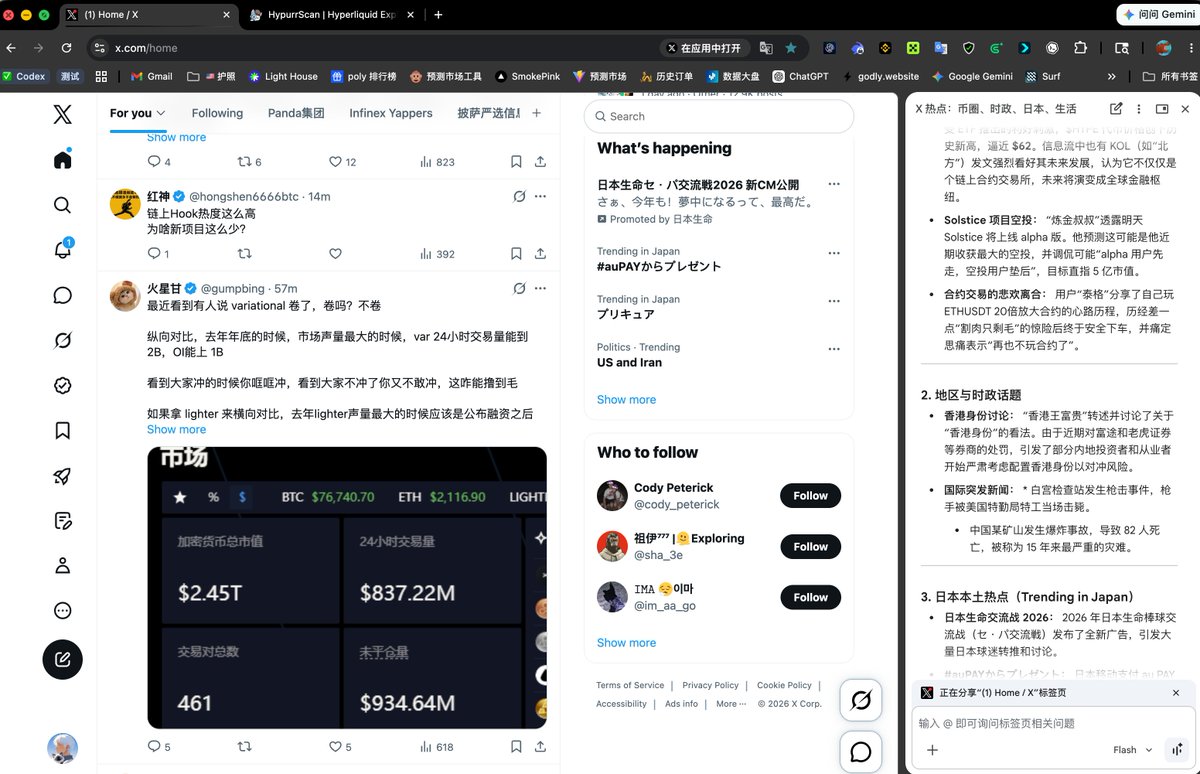Switch to the Following tab
The height and width of the screenshot is (774, 1200).
(217, 113)
